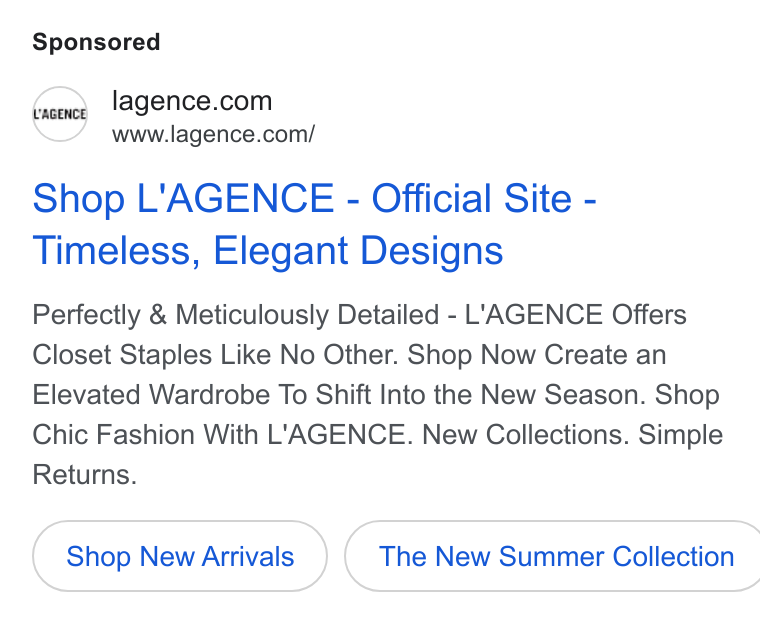Click the word 'Returns.' in the description
The width and height of the screenshot is (760, 624).
84,474
